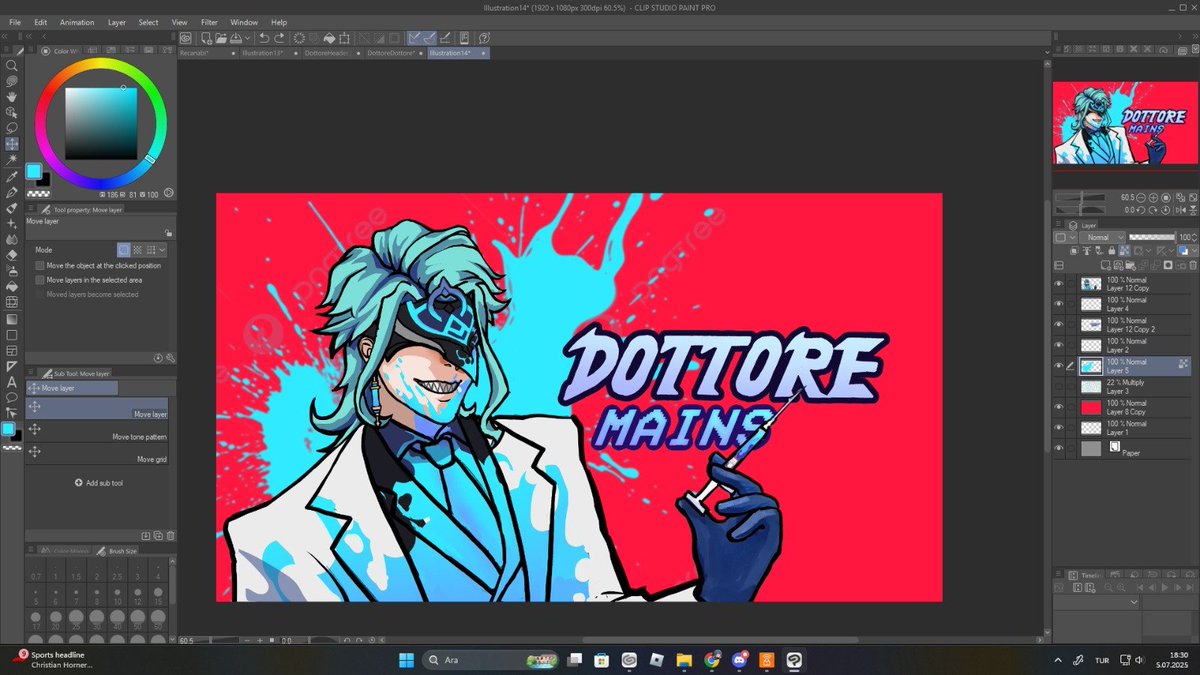This screenshot has width=1200, height=675.
Task: Select the Operation object tool
Action: 12,113
